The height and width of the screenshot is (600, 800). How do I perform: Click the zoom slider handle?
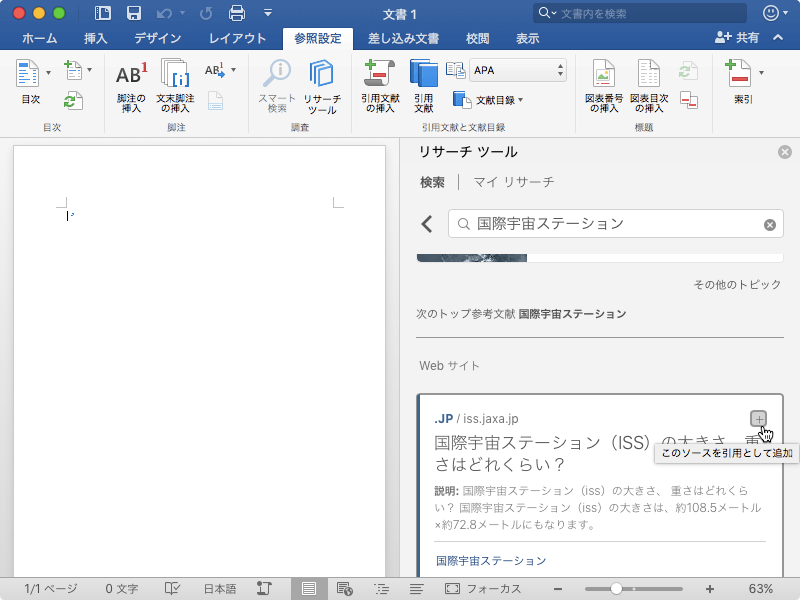[616, 589]
